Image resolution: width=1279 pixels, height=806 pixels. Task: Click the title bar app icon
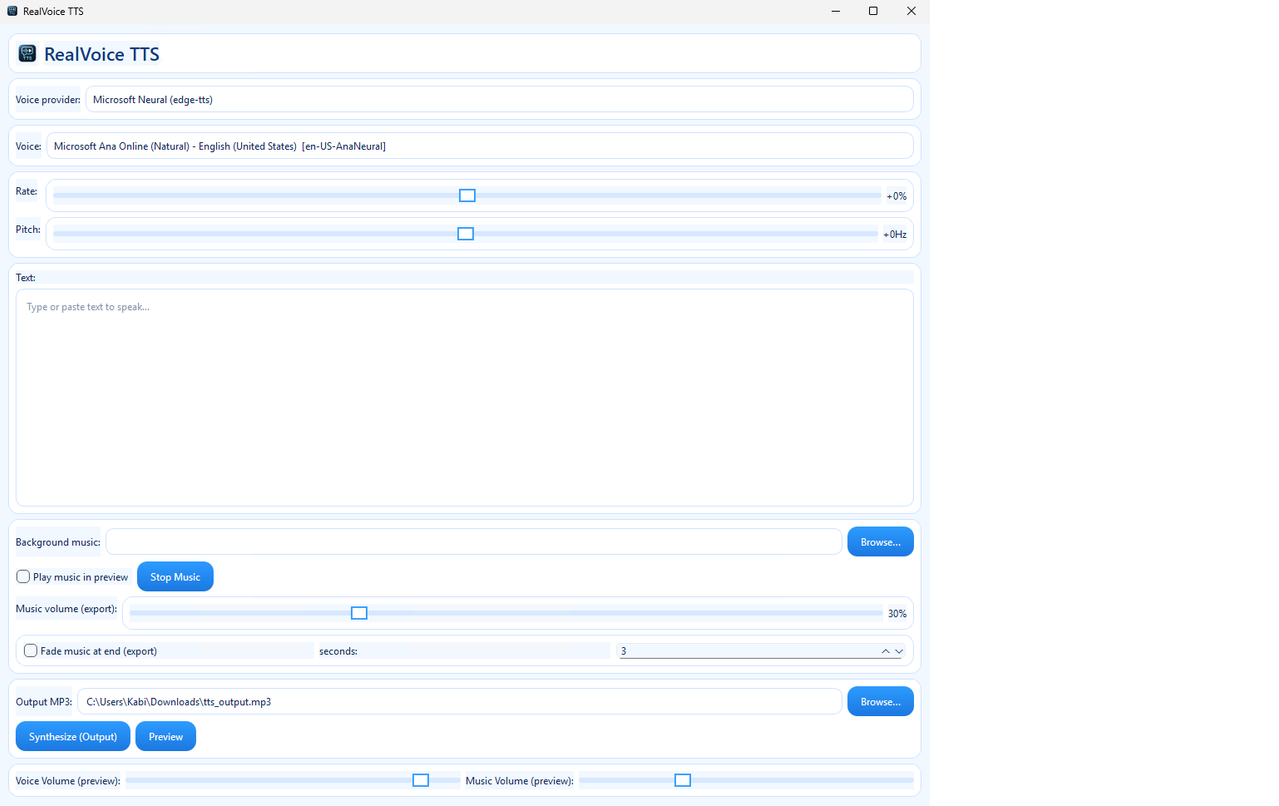point(12,11)
